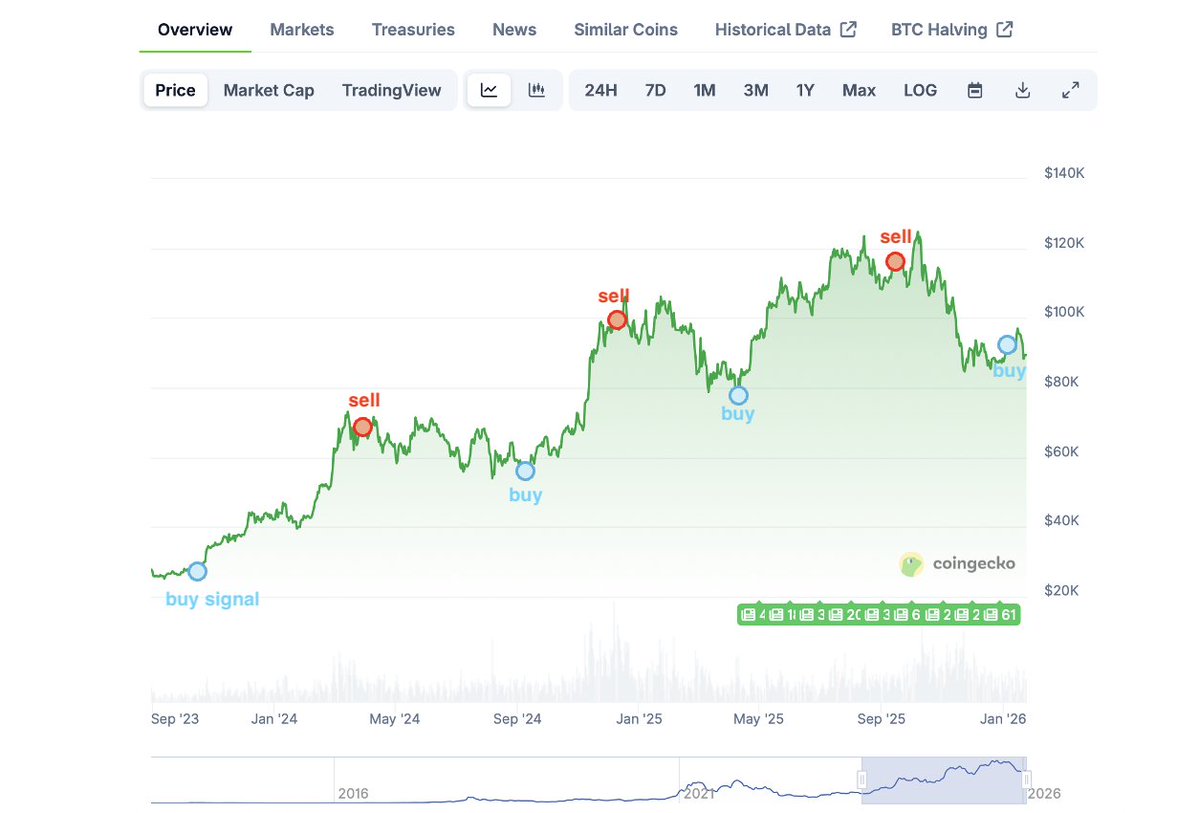Click the first green news marker icon

click(749, 614)
